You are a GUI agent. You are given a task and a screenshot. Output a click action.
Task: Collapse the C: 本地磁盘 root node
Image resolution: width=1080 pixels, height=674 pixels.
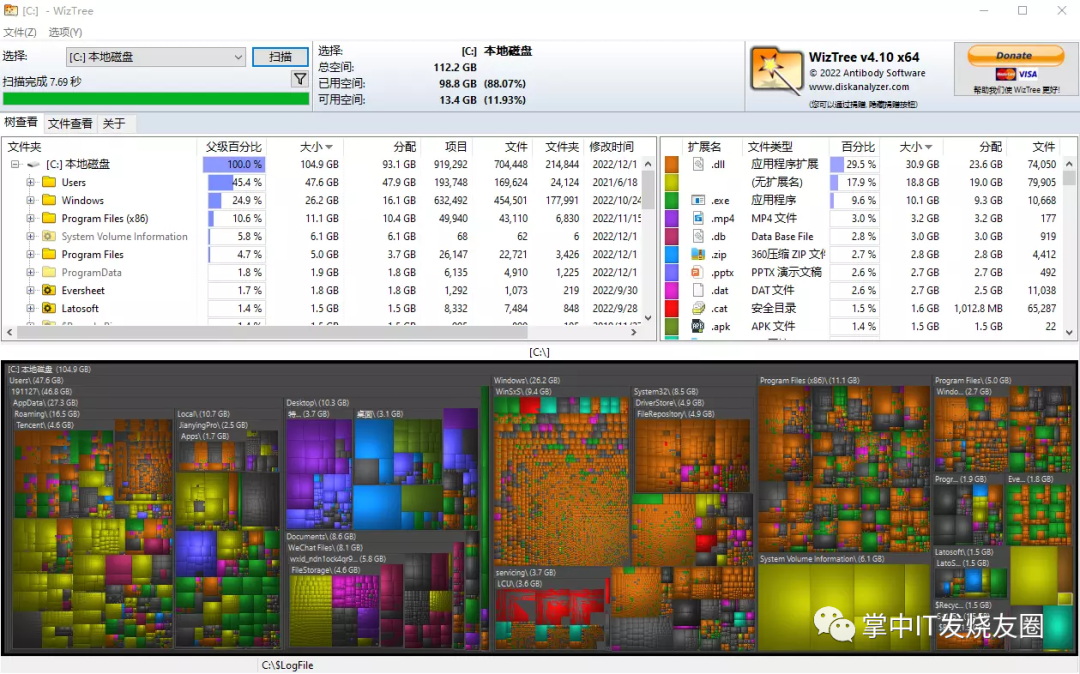pyautogui.click(x=14, y=165)
